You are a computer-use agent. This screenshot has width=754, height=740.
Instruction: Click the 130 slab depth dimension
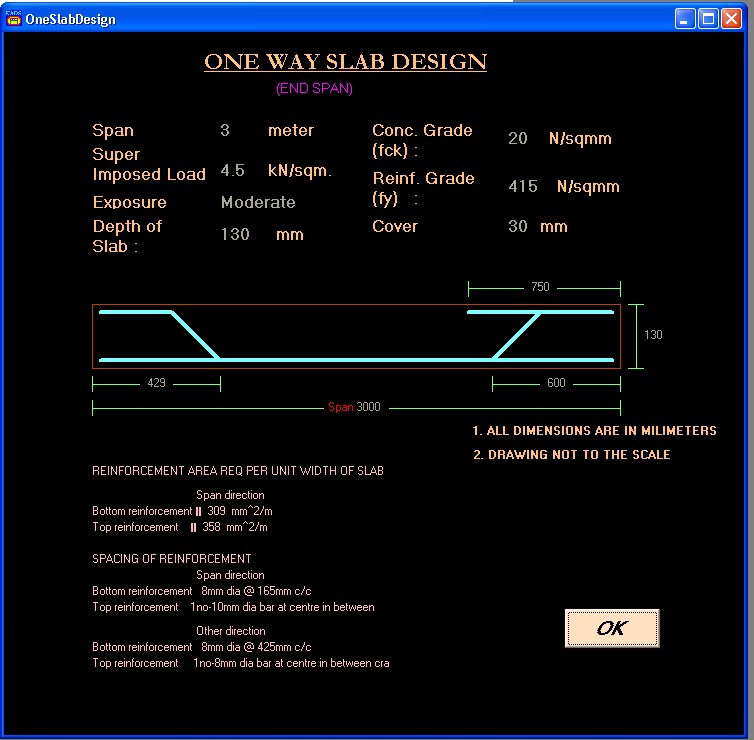653,335
